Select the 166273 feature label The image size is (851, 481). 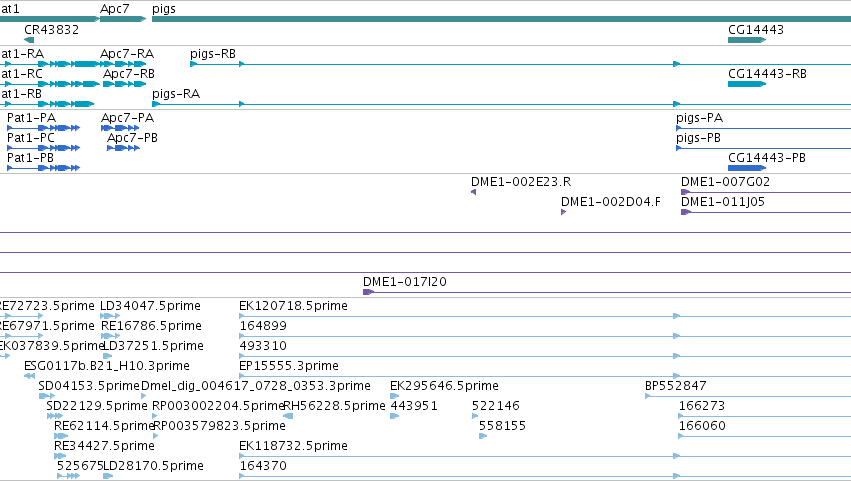click(702, 406)
